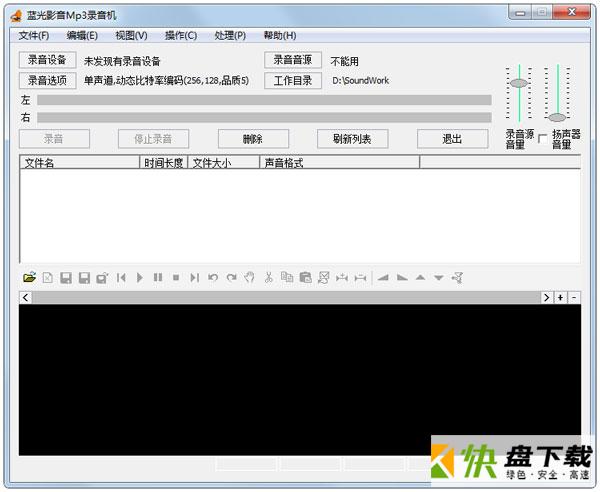Click the scissors cut icon

[269, 277]
